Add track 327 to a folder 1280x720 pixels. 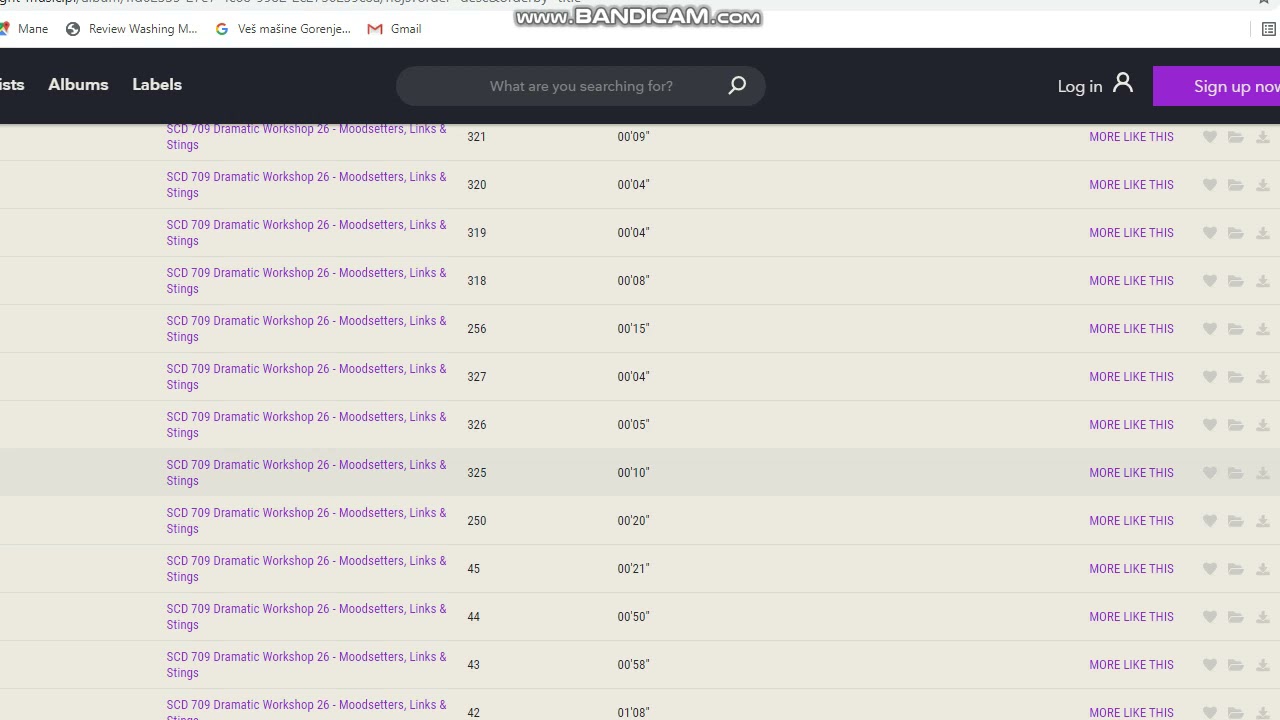[1236, 377]
